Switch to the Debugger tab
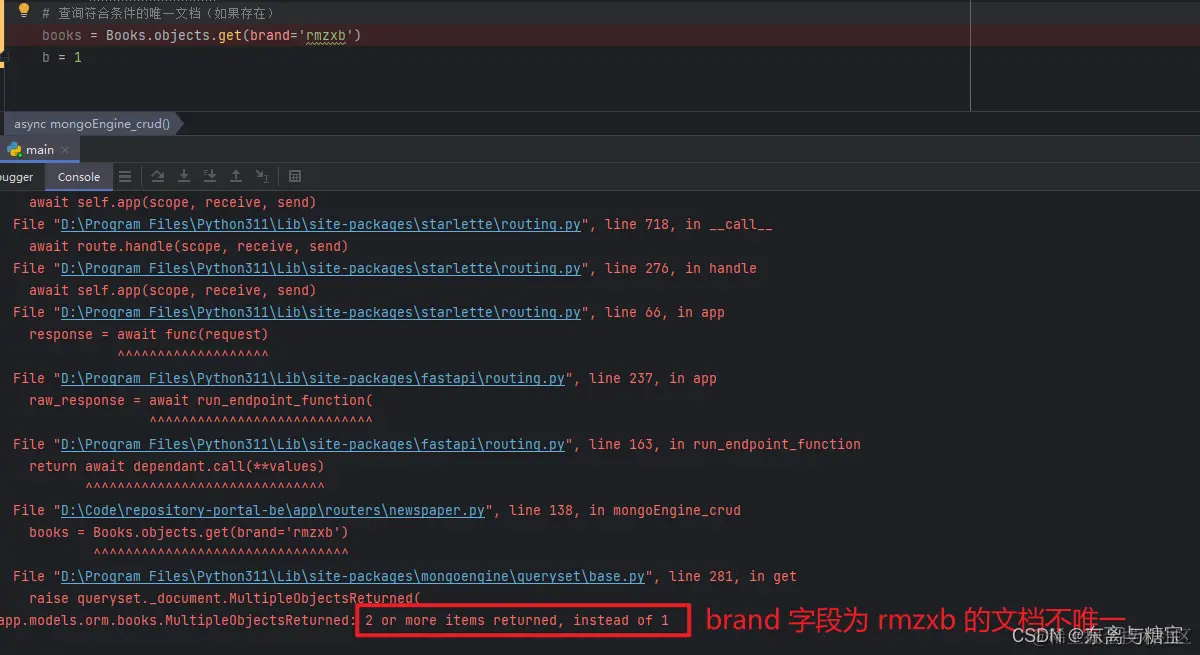 (18, 176)
